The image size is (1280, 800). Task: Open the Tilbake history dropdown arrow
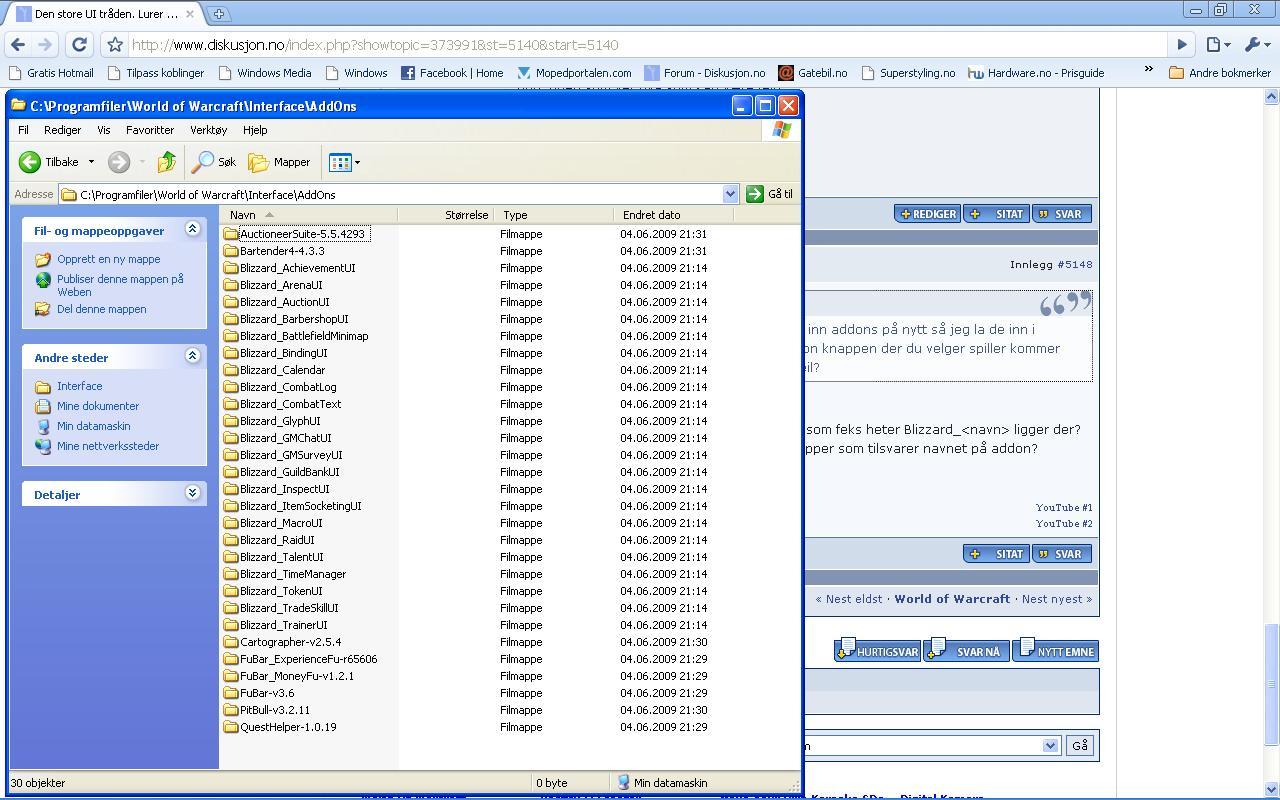click(91, 162)
